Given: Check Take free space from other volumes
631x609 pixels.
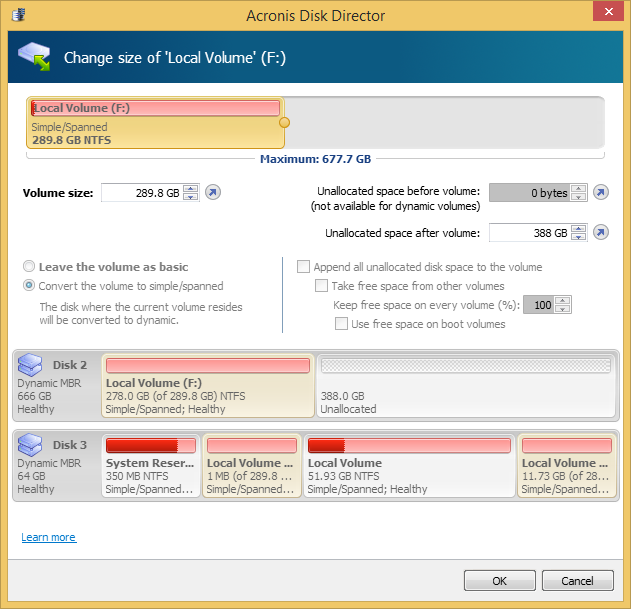Looking at the screenshot, I should tap(321, 286).
